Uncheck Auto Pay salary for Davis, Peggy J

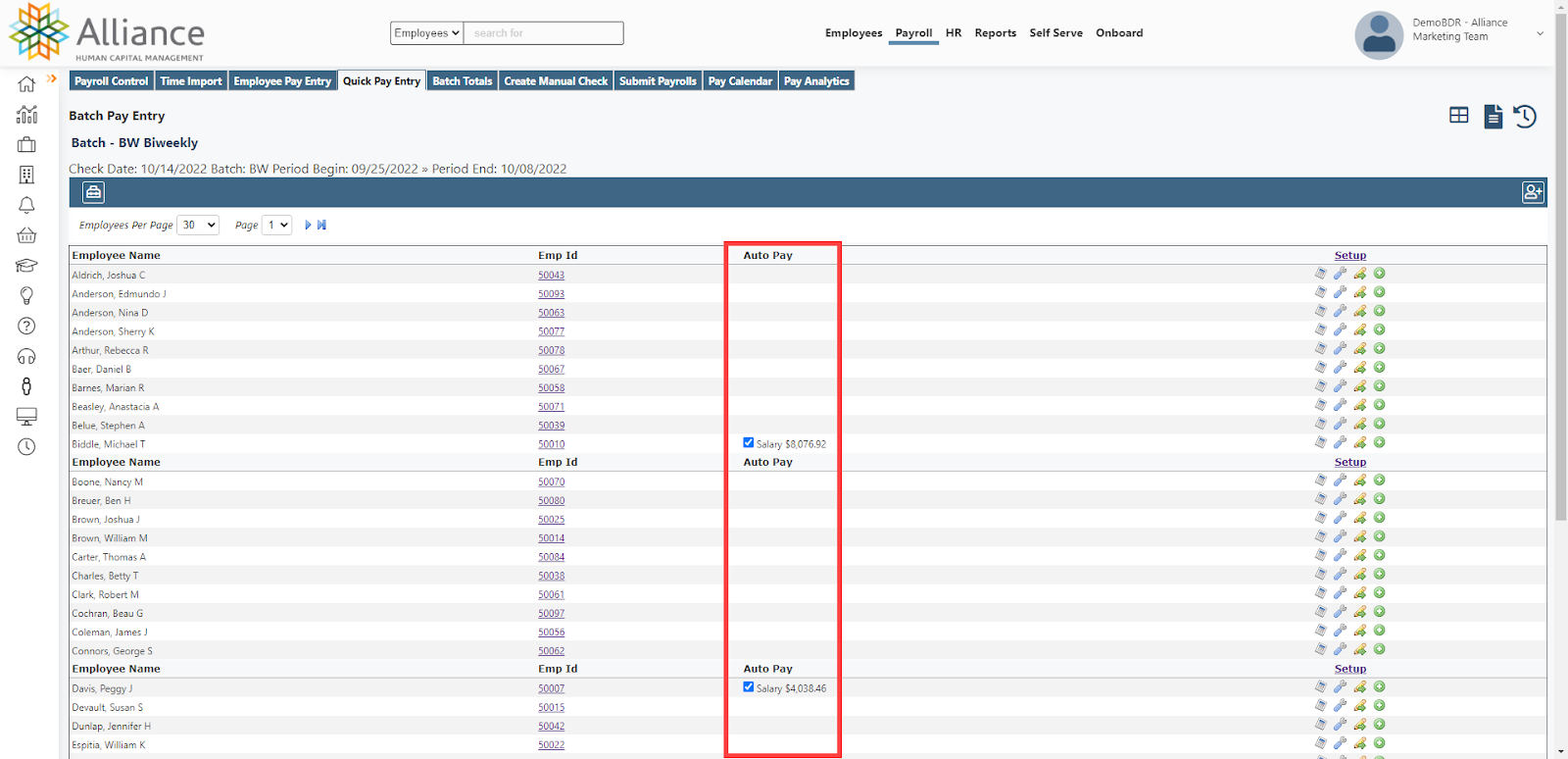point(749,687)
